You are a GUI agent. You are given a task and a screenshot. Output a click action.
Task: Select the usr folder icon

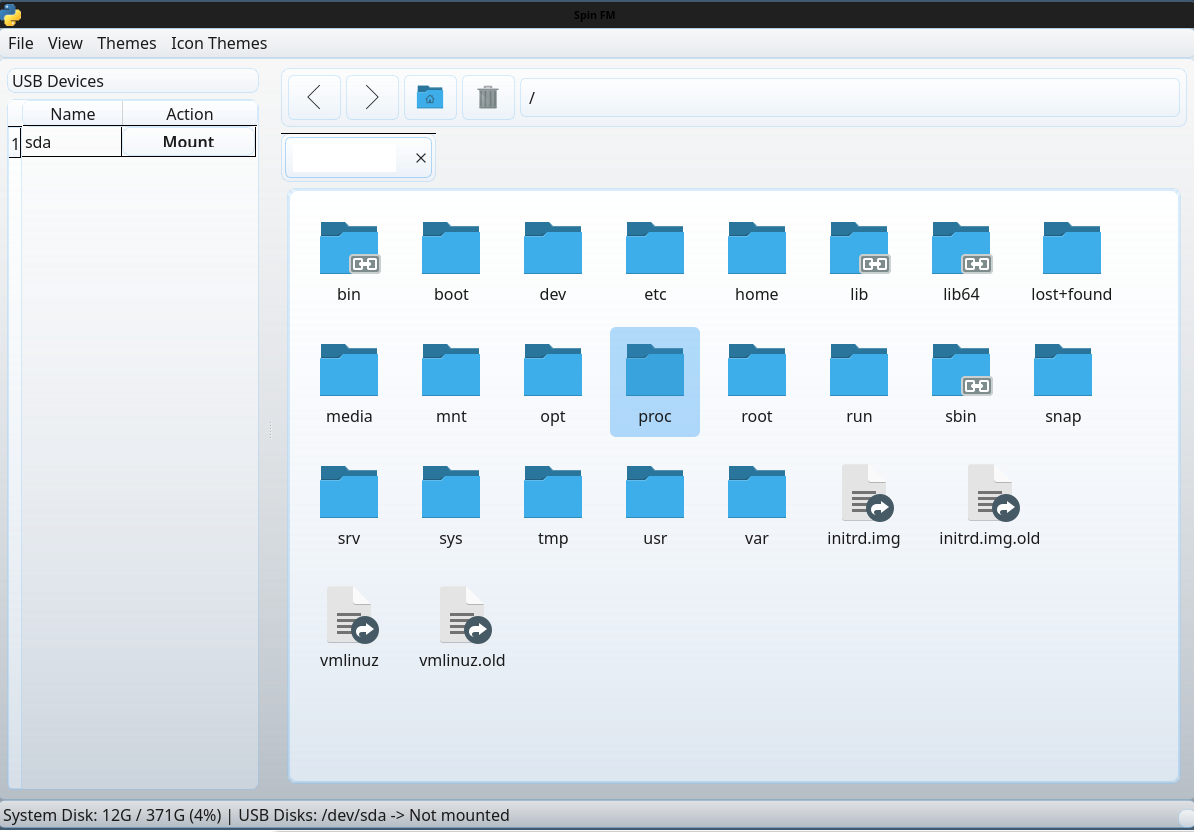pos(655,494)
